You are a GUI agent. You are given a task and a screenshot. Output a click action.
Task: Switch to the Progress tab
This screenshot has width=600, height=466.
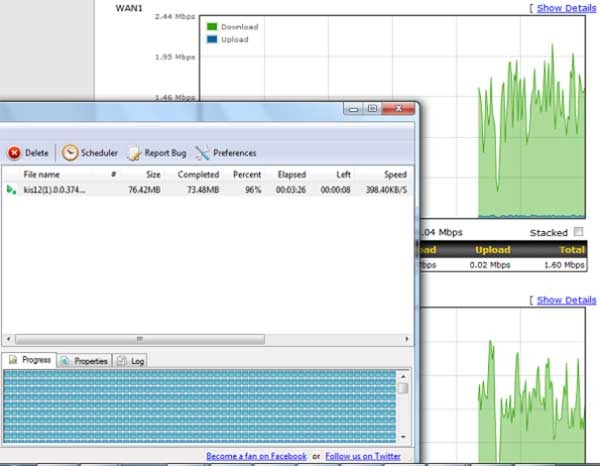tap(29, 360)
